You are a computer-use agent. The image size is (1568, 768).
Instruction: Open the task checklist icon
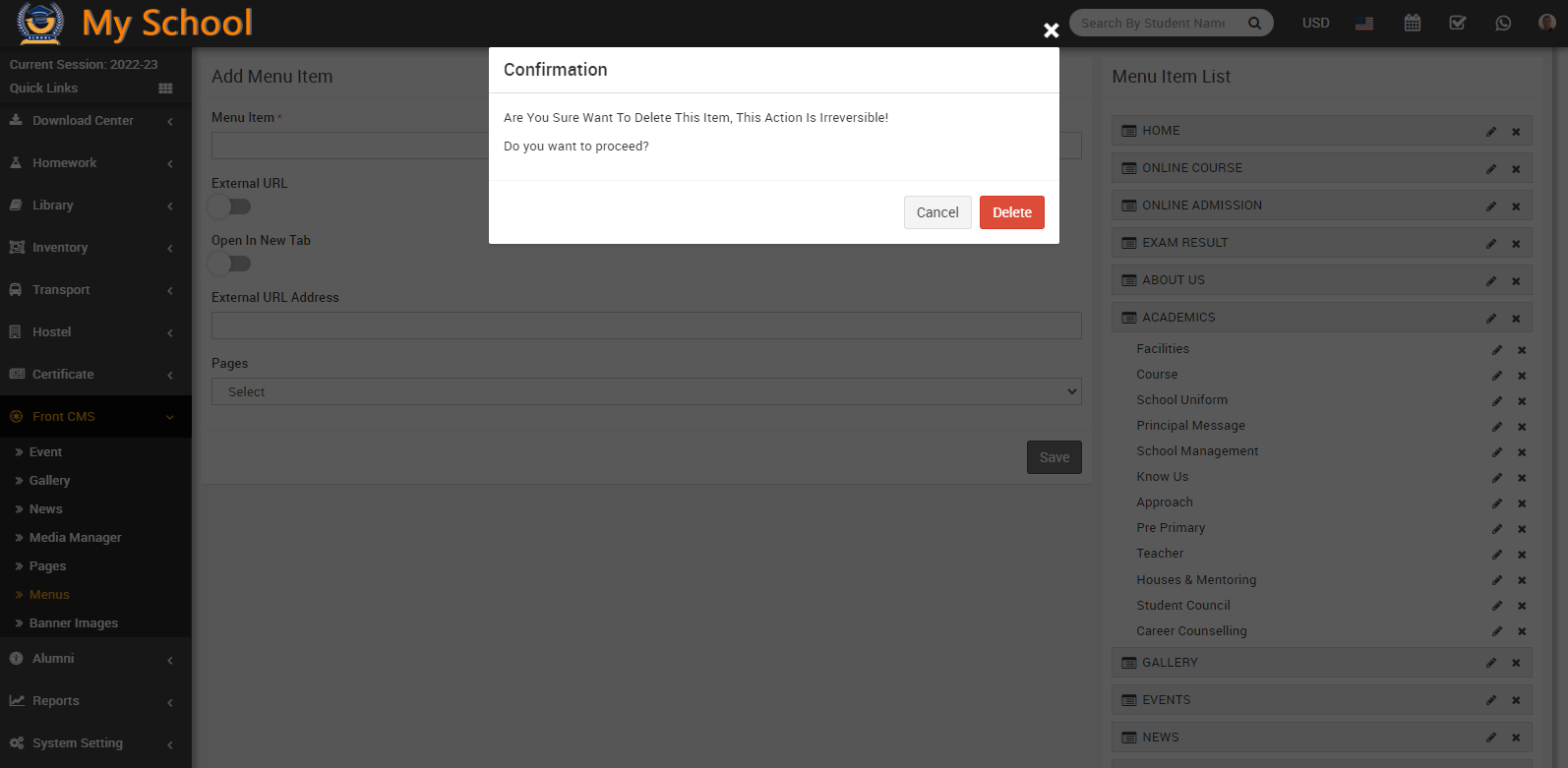pos(1458,23)
